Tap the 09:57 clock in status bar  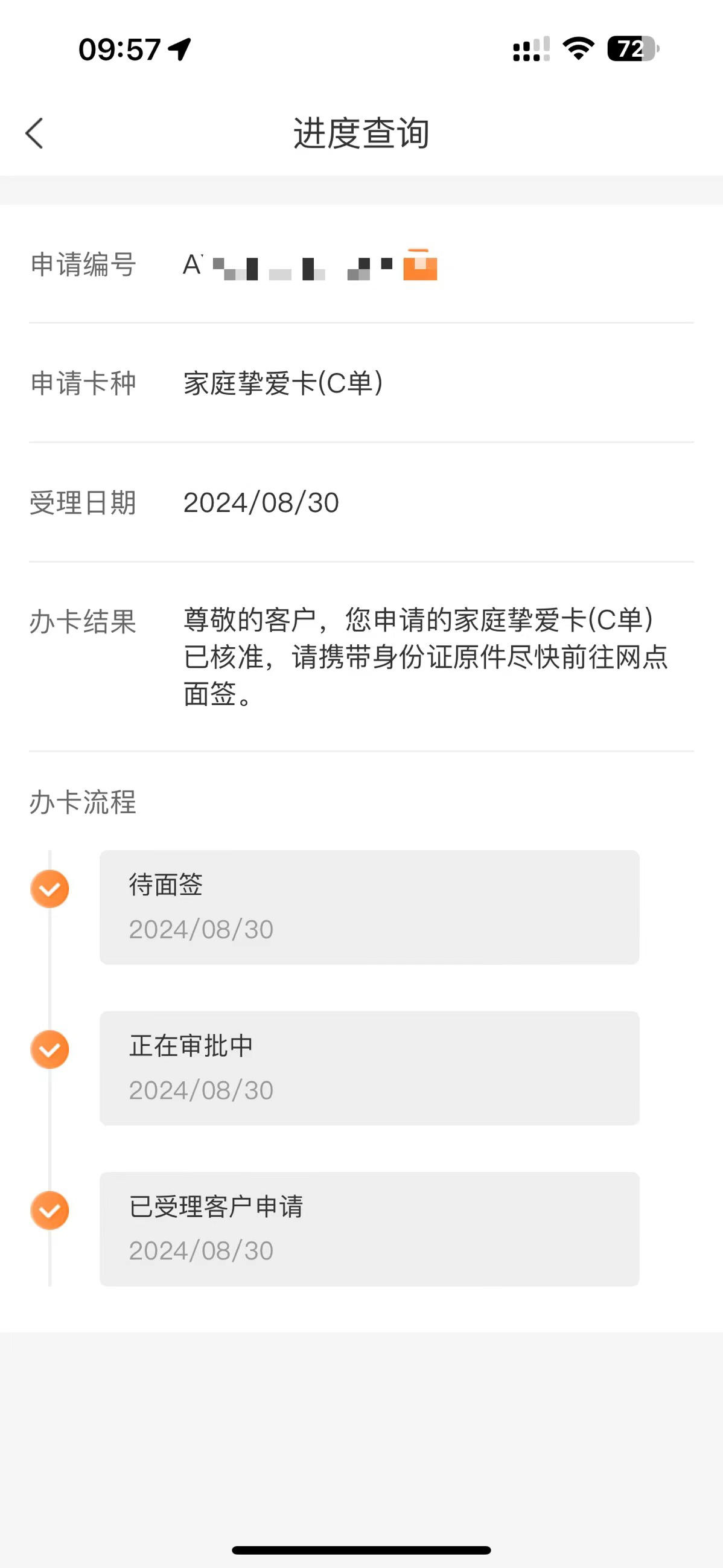[119, 50]
